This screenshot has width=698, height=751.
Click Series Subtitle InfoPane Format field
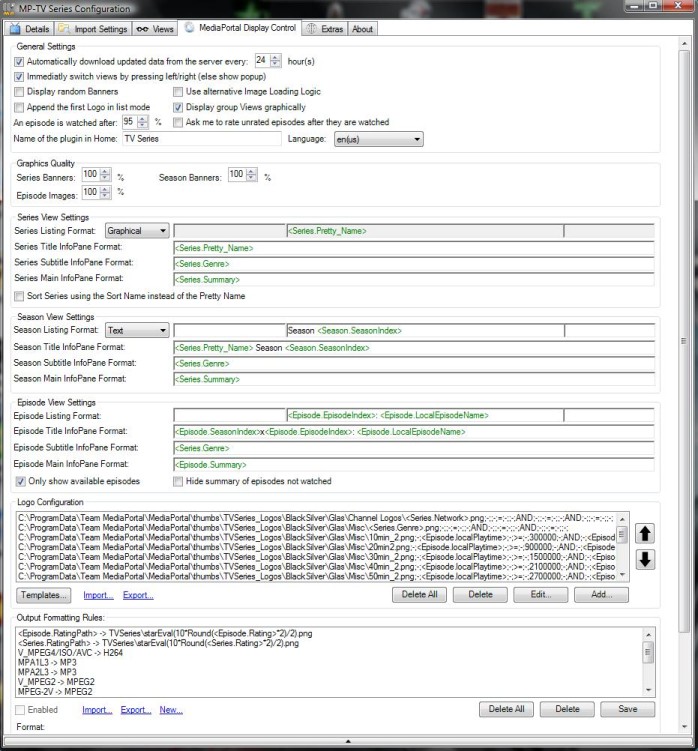[414, 264]
